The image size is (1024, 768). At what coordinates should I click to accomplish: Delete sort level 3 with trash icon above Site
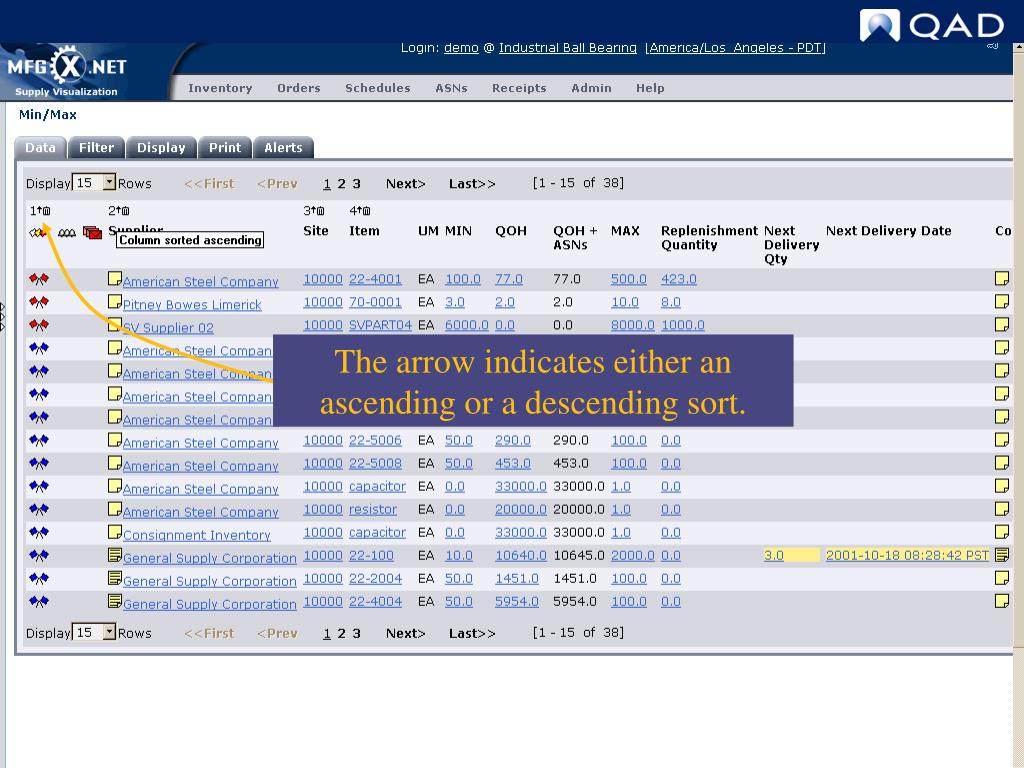pyautogui.click(x=321, y=211)
